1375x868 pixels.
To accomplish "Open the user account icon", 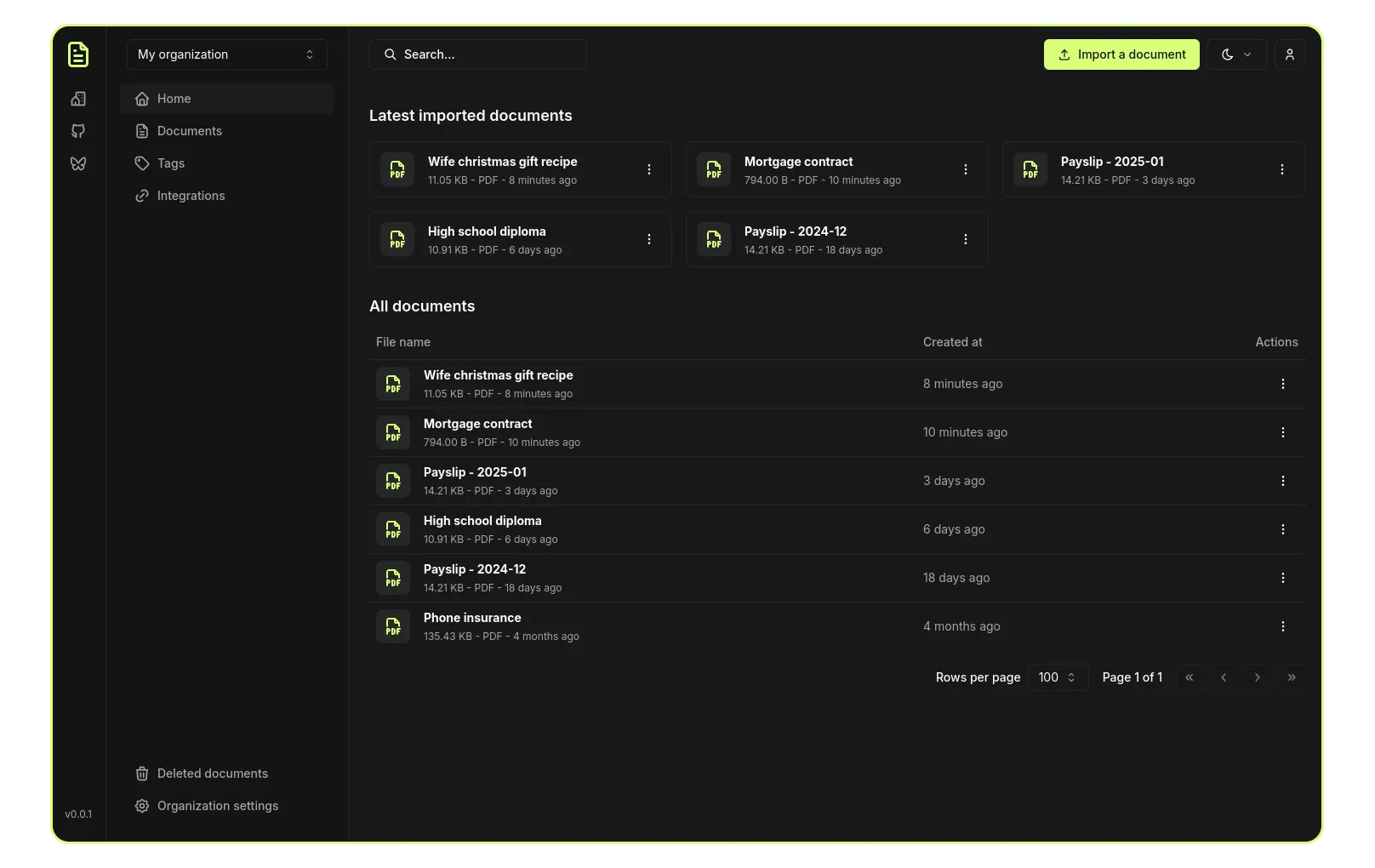I will pos(1289,54).
